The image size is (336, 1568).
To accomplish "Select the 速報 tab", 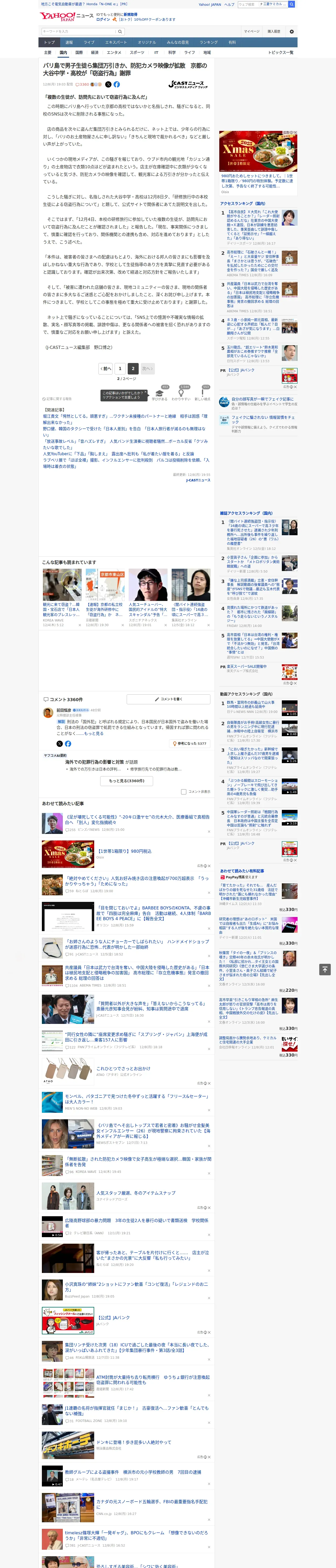I will [69, 43].
